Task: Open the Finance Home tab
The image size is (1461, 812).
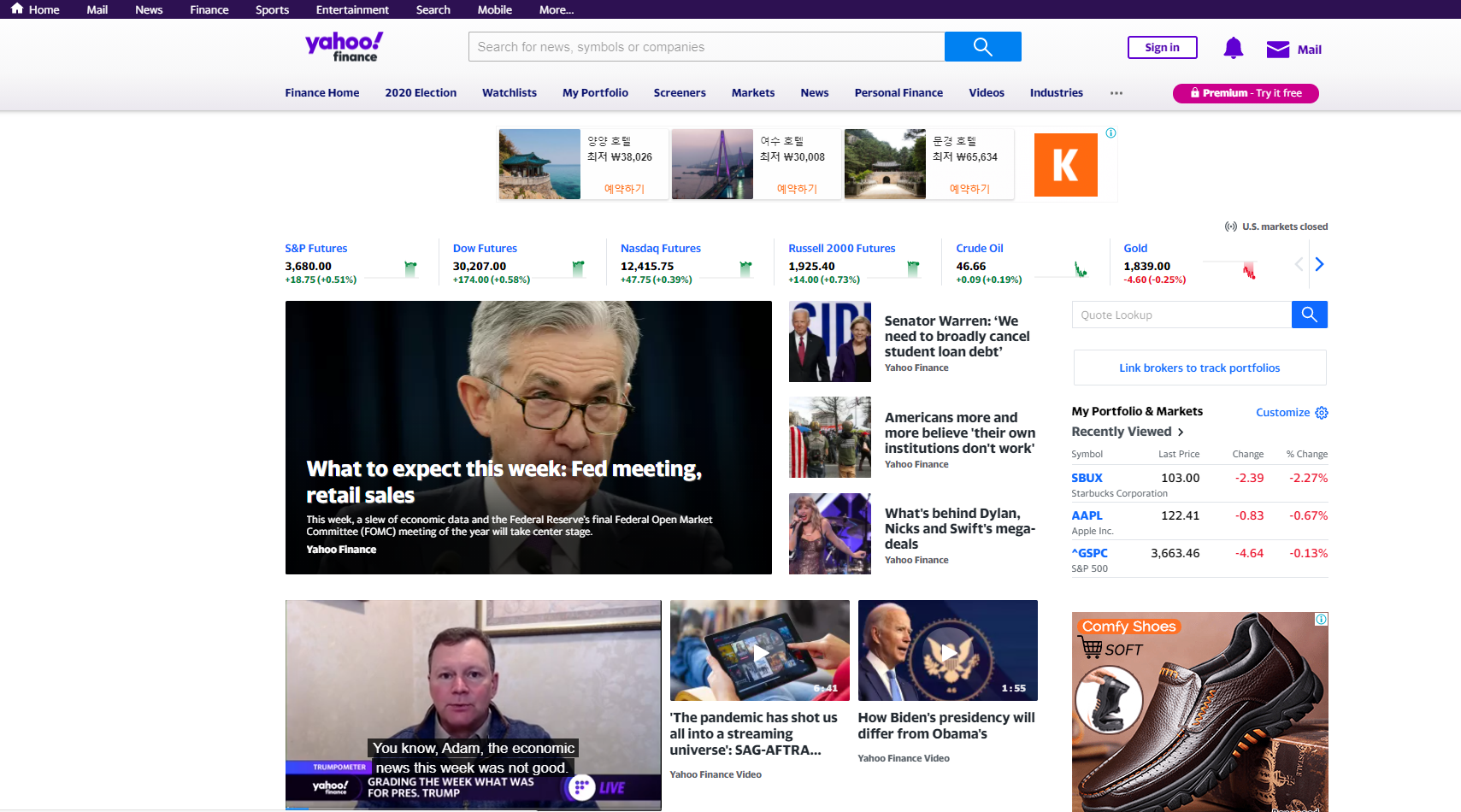Action: 322,93
